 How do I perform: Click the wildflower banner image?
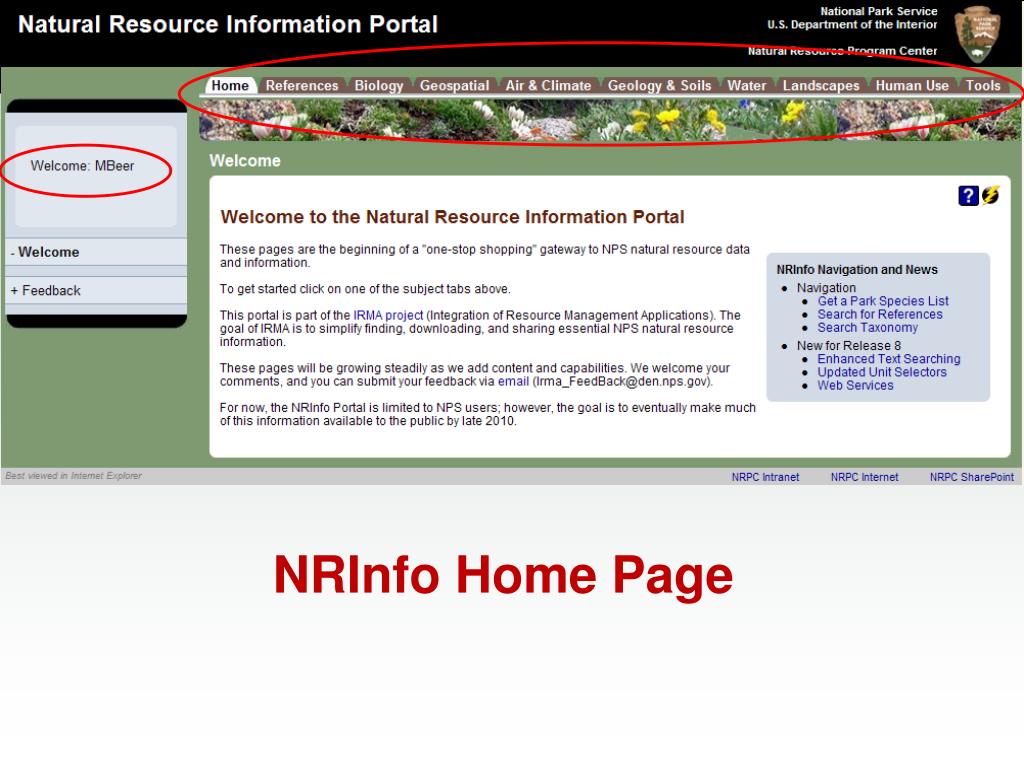[x=610, y=120]
